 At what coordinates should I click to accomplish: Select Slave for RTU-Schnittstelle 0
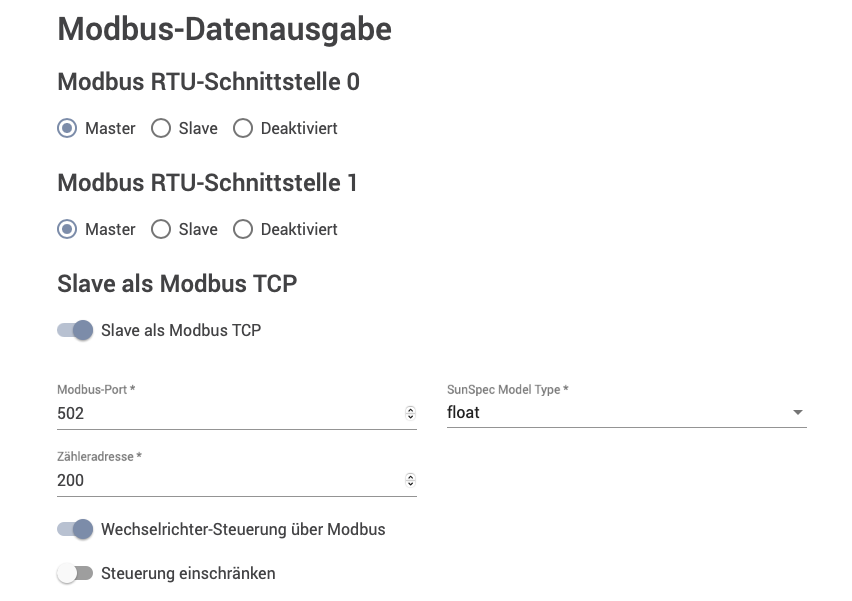tap(161, 128)
